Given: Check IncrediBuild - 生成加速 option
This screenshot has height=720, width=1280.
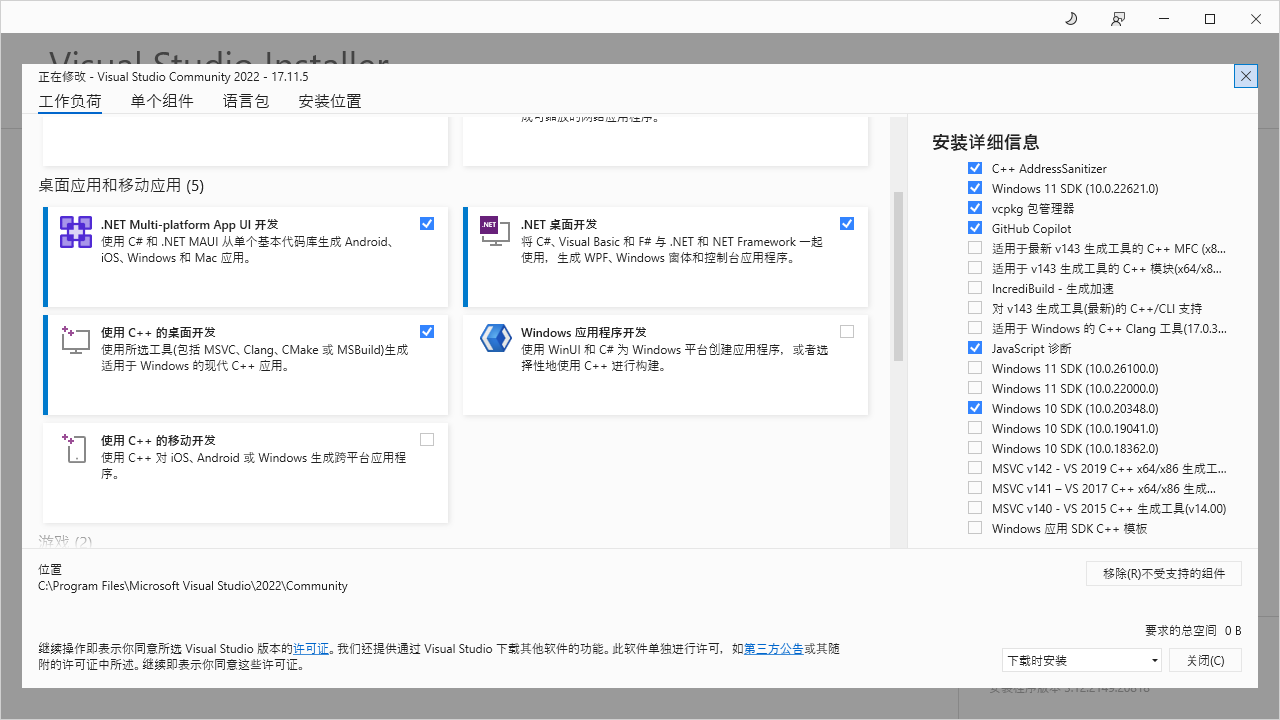Looking at the screenshot, I should [975, 288].
